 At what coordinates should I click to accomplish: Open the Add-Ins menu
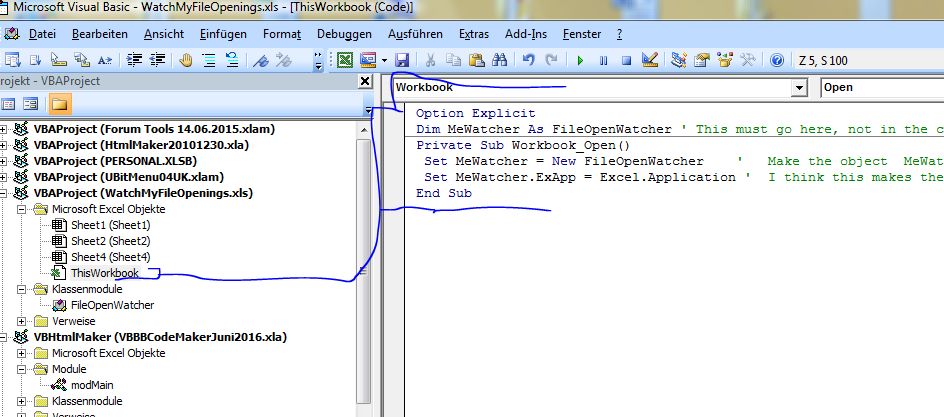point(526,34)
